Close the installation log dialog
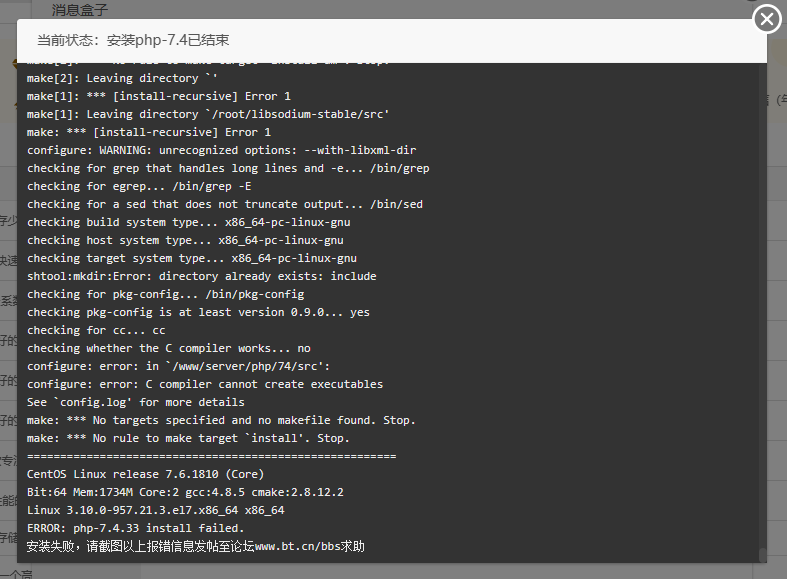 point(766,19)
